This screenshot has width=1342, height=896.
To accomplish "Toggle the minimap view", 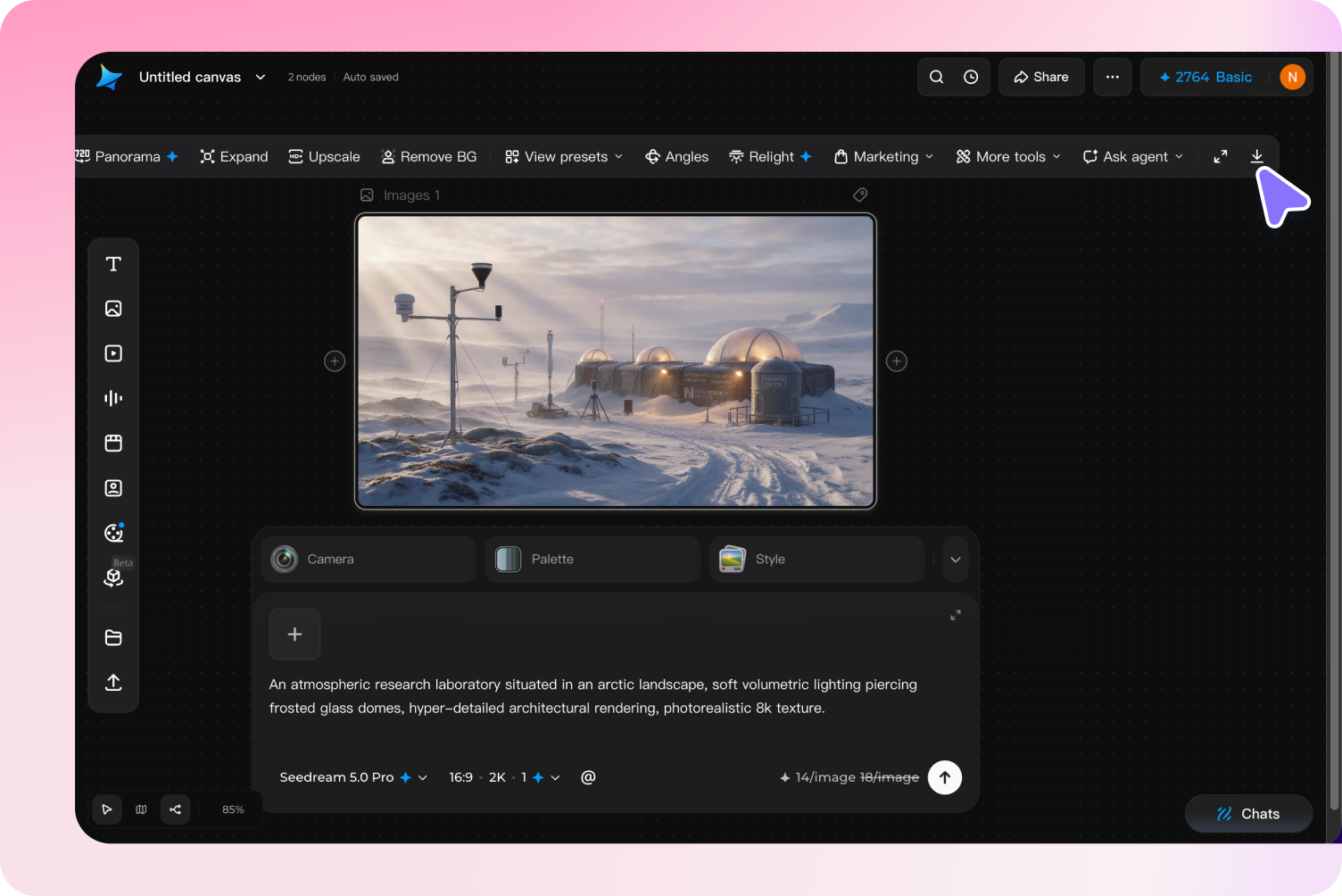I will pyautogui.click(x=141, y=809).
